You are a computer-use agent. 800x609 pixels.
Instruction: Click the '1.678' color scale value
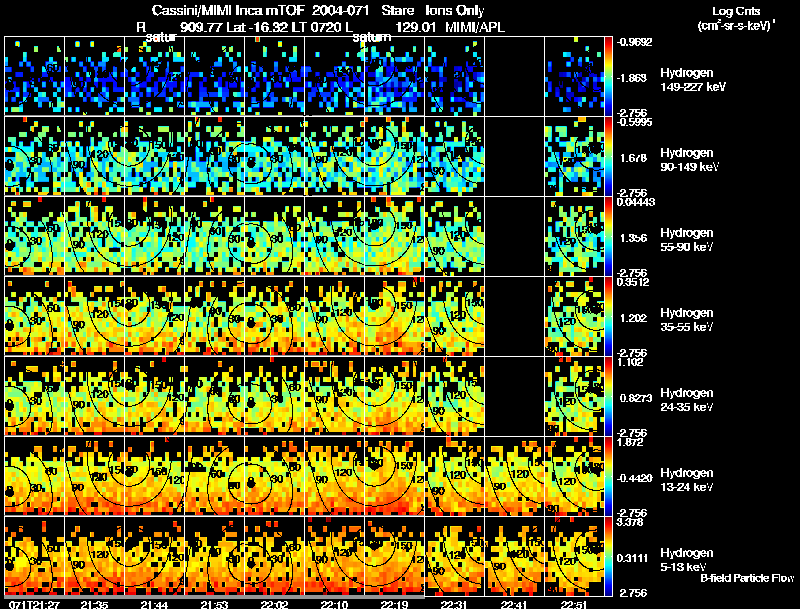[x=633, y=158]
